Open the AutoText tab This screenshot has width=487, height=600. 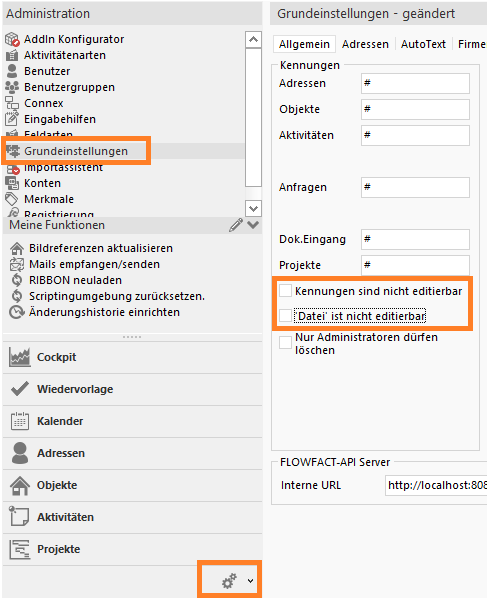[423, 44]
